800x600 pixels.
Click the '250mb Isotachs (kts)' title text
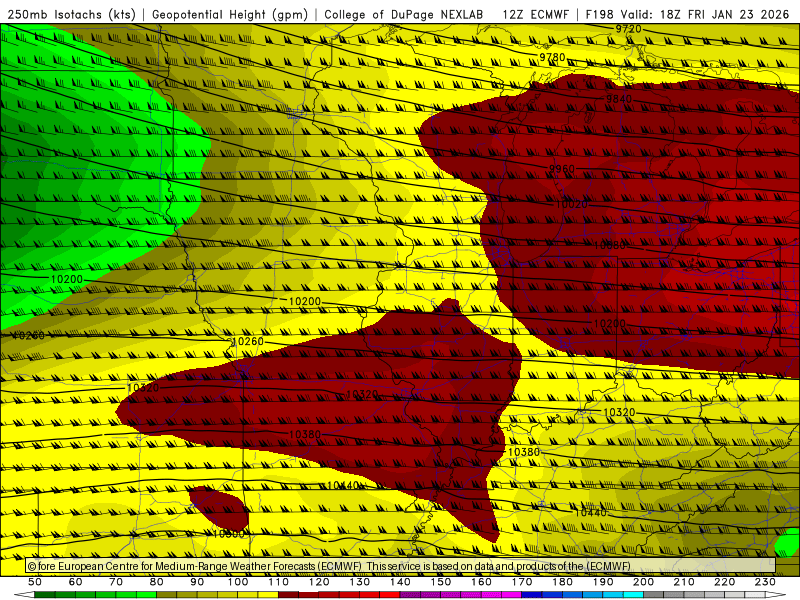coord(72,14)
